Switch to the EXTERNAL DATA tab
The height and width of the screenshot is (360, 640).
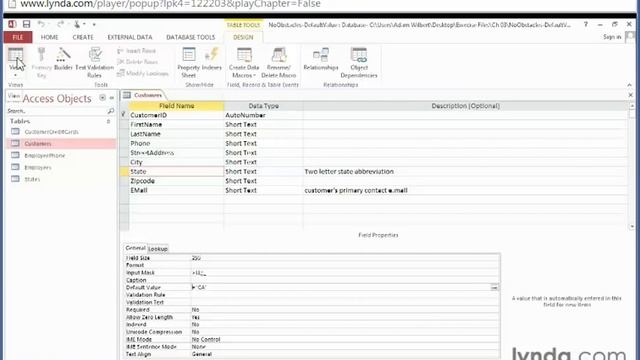(130, 37)
